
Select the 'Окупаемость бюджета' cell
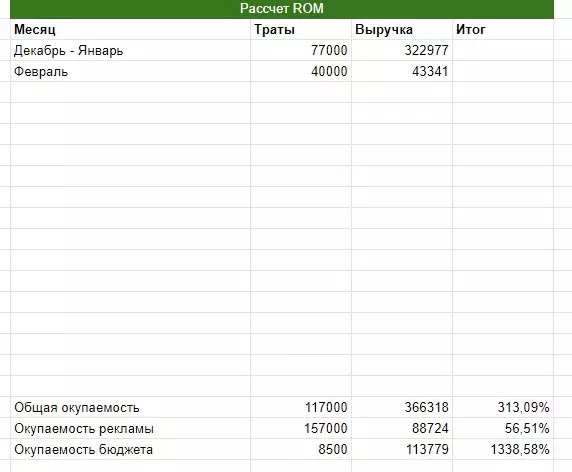[131, 449]
